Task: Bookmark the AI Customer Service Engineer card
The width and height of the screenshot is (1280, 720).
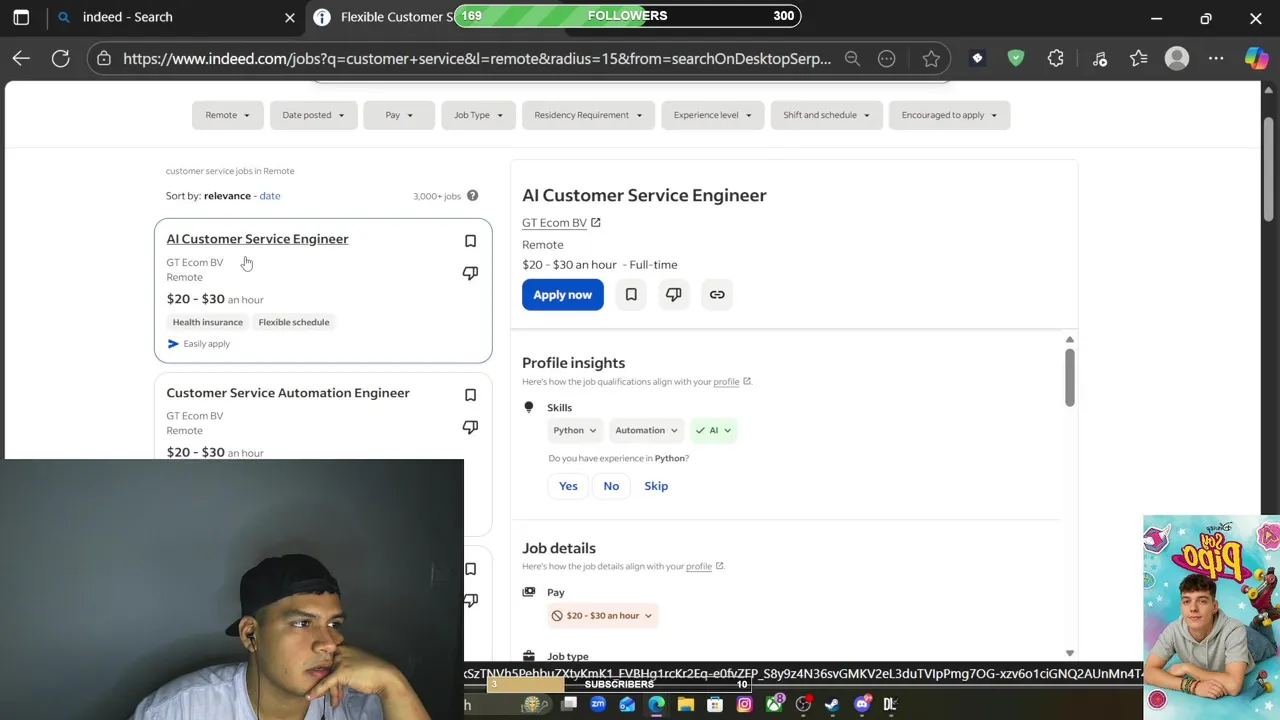Action: click(x=470, y=241)
